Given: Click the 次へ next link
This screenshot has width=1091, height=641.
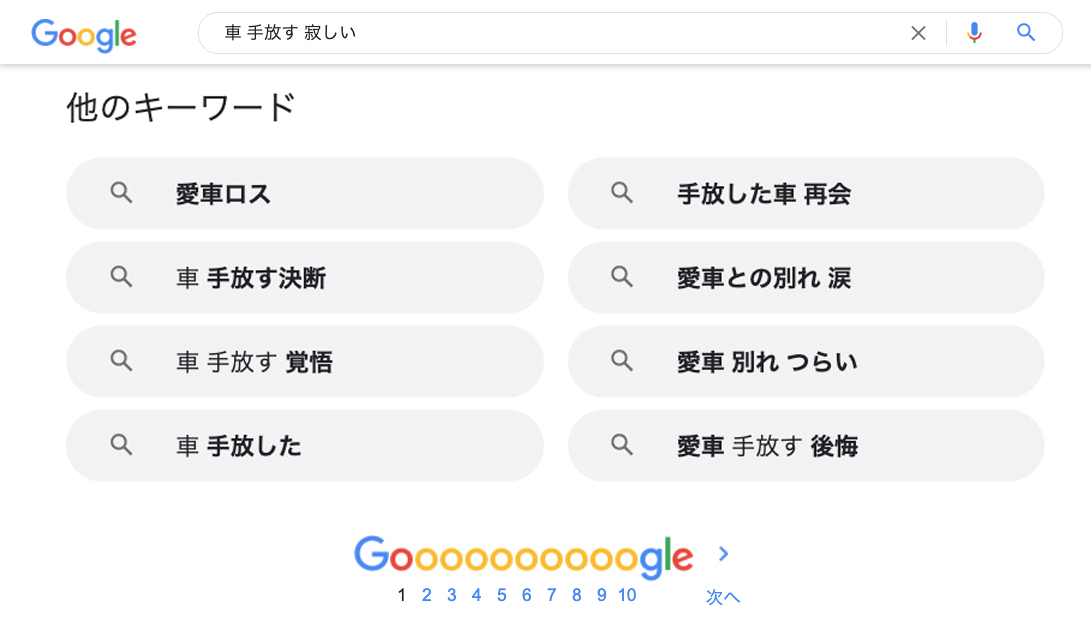Looking at the screenshot, I should point(723,597).
